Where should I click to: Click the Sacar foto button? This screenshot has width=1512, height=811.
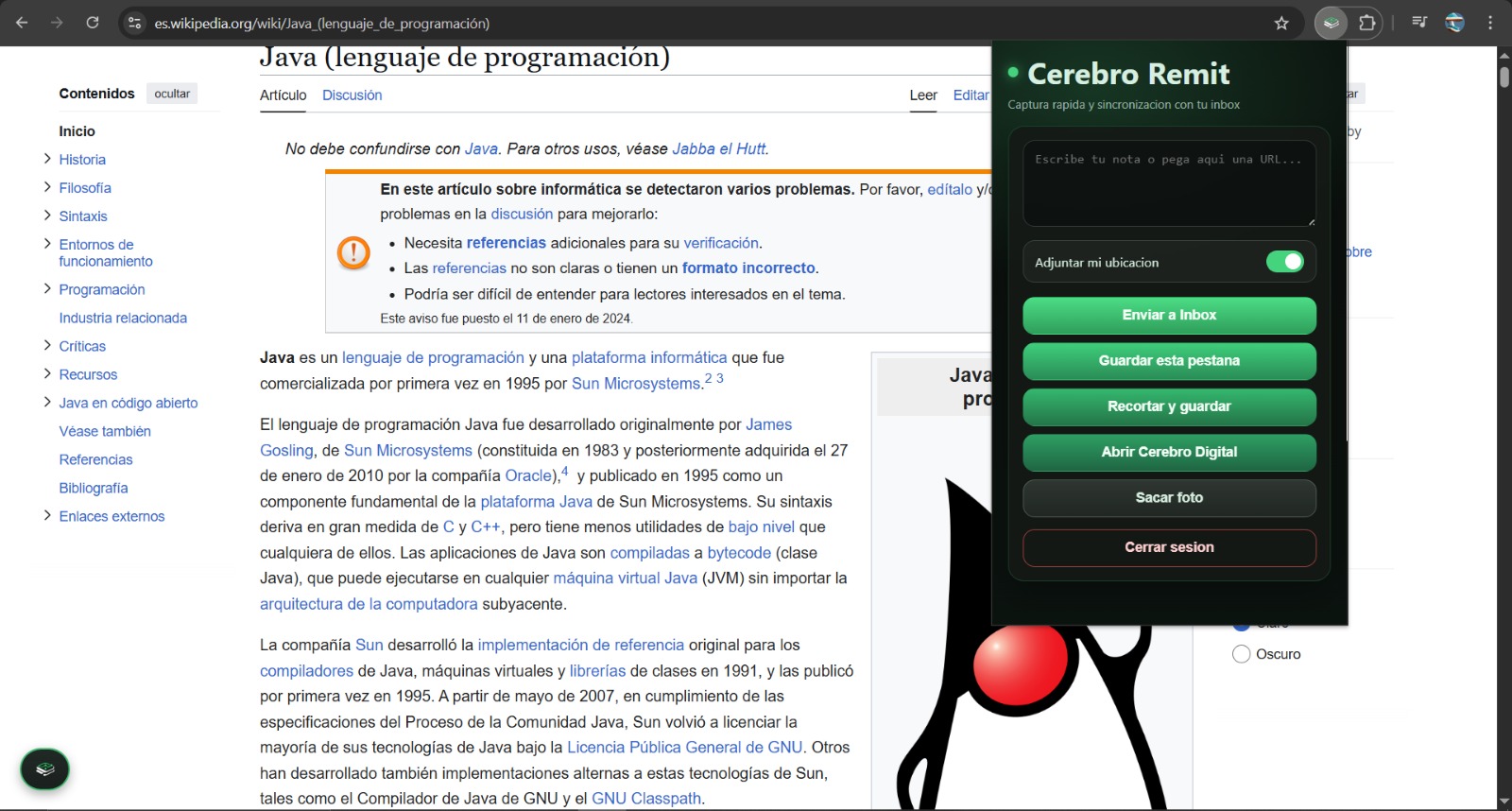[x=1169, y=498]
